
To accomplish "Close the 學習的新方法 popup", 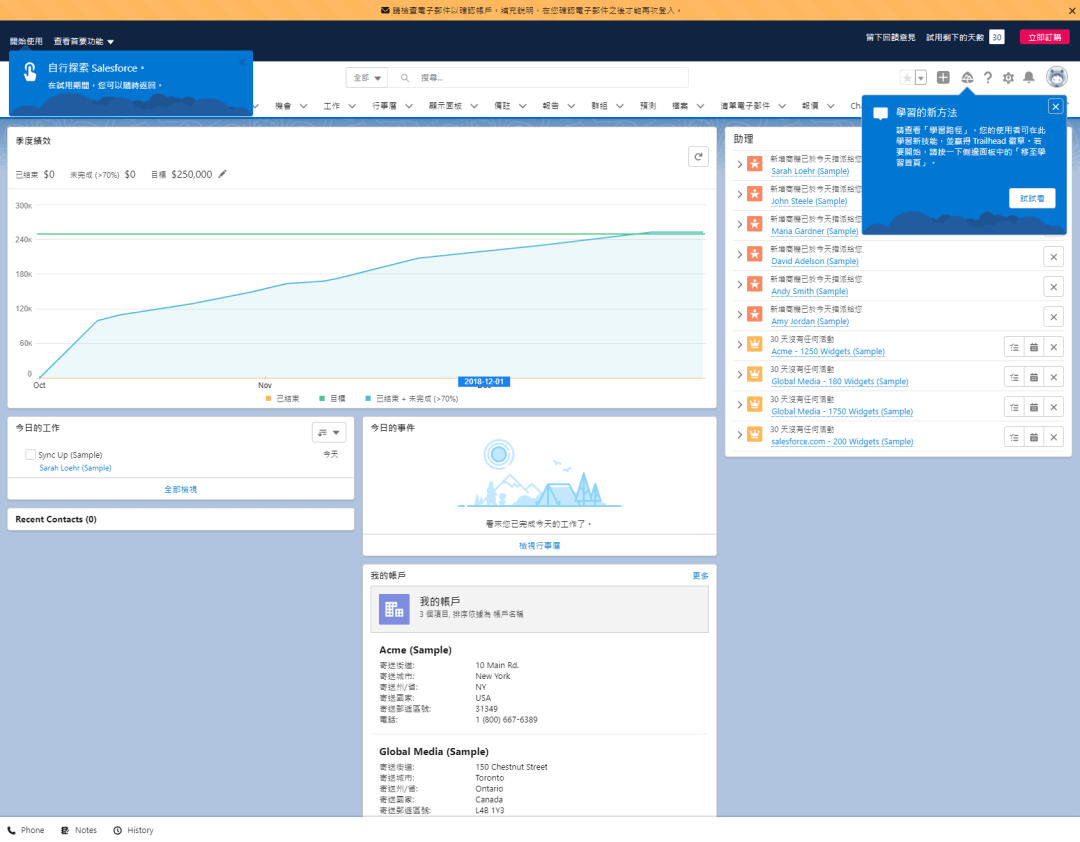I will coord(1055,107).
